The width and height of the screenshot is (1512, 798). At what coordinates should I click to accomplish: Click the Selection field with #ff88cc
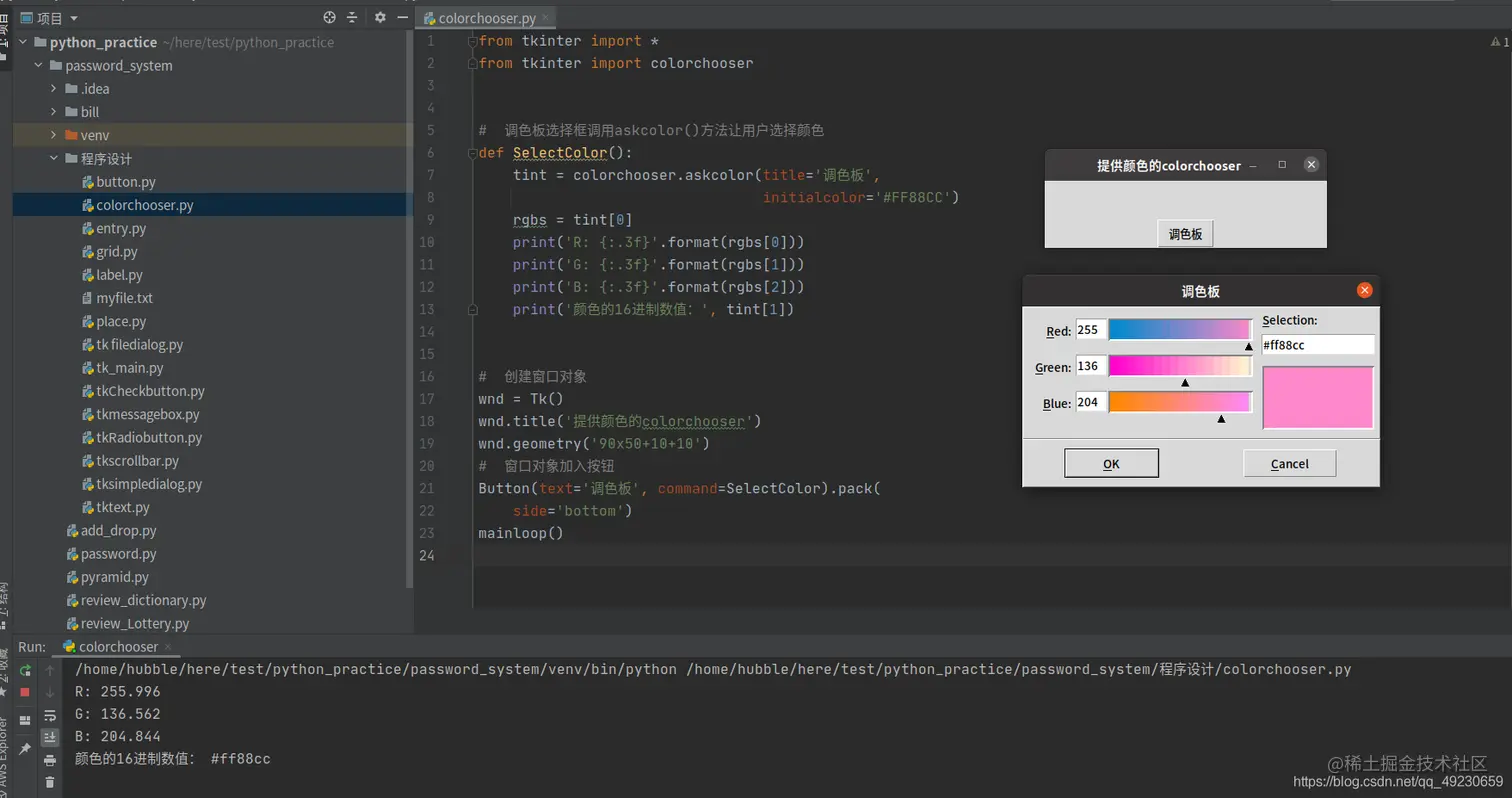(x=1318, y=344)
